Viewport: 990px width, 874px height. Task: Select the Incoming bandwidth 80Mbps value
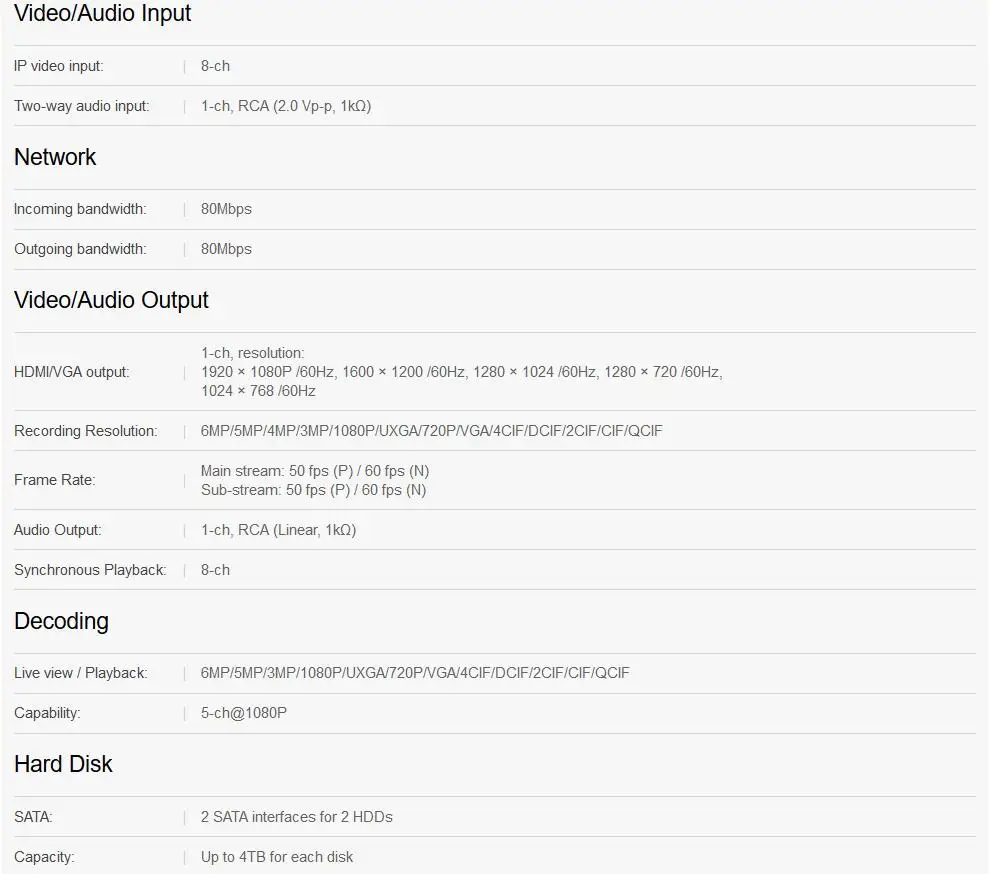[226, 209]
